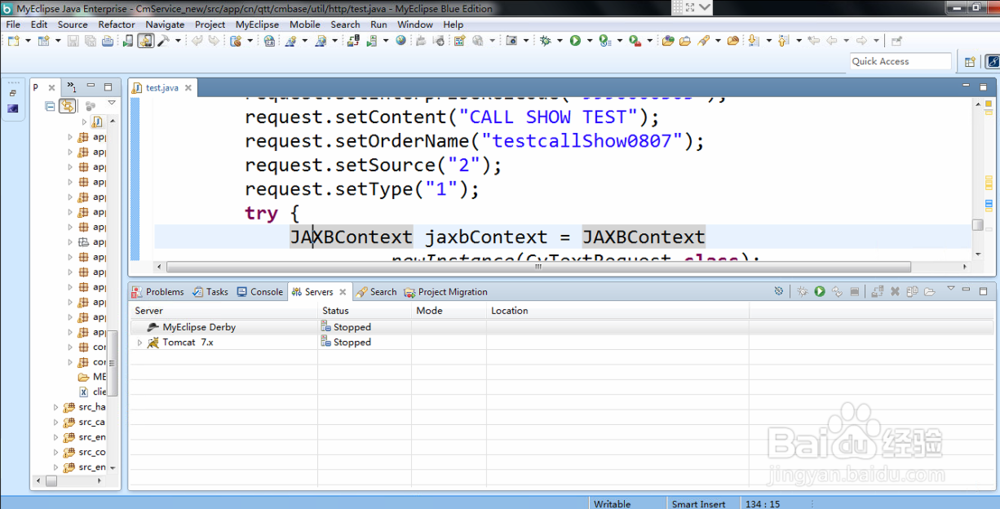
Task: Click the Open Perspective icon beside Quick Access
Action: coord(970,61)
